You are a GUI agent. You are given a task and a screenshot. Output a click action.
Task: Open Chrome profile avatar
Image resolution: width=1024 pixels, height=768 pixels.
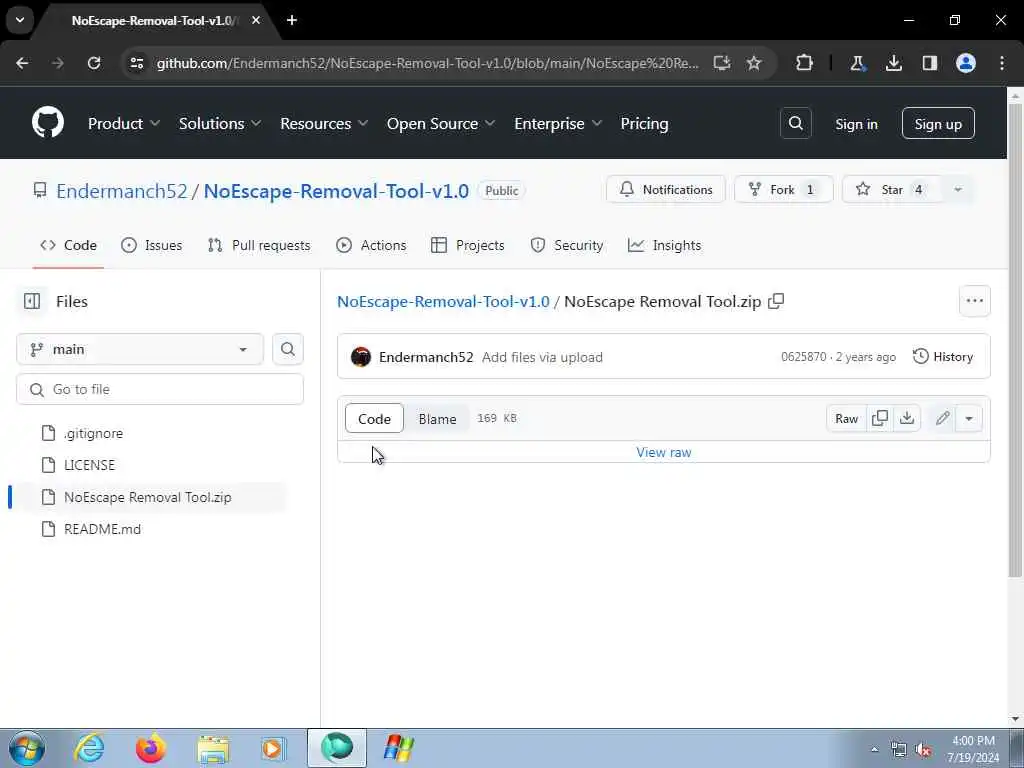click(965, 63)
